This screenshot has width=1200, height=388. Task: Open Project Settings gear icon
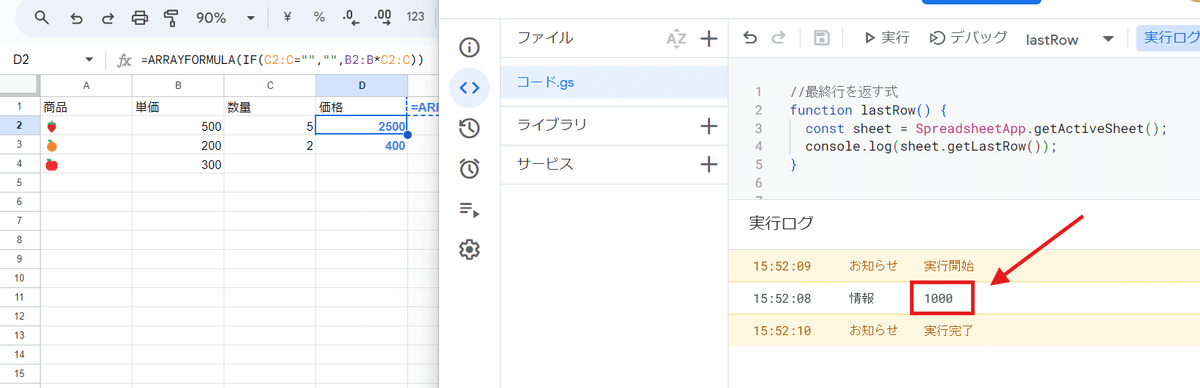[469, 249]
